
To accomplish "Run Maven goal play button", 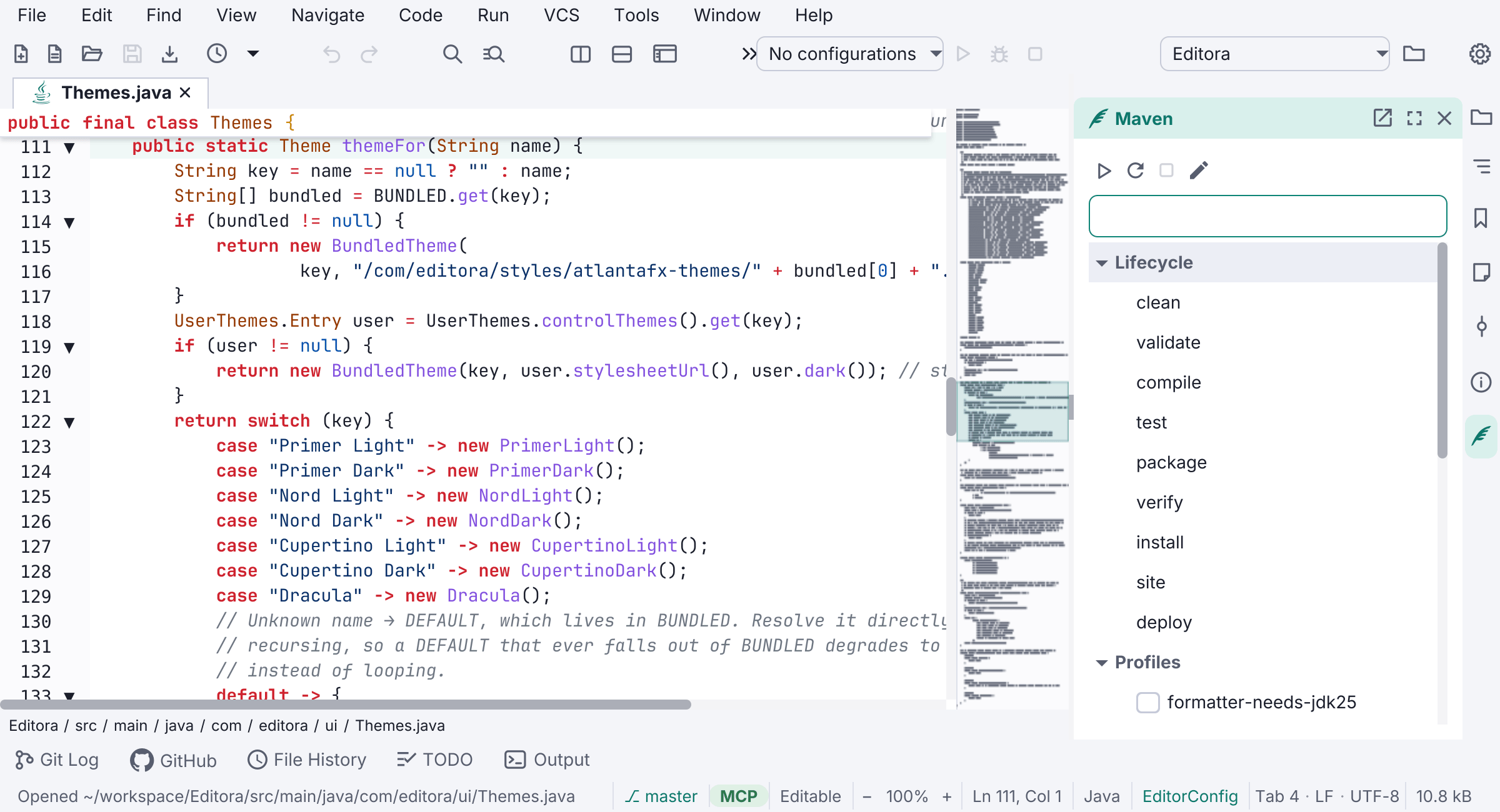I will (x=1104, y=171).
